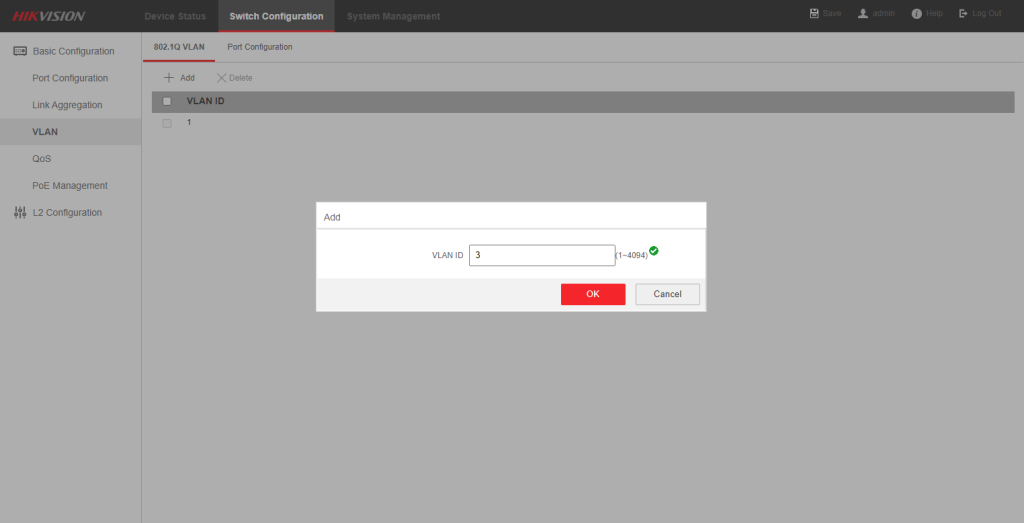Open the Device Status tab
This screenshot has height=523, width=1024.
point(175,16)
